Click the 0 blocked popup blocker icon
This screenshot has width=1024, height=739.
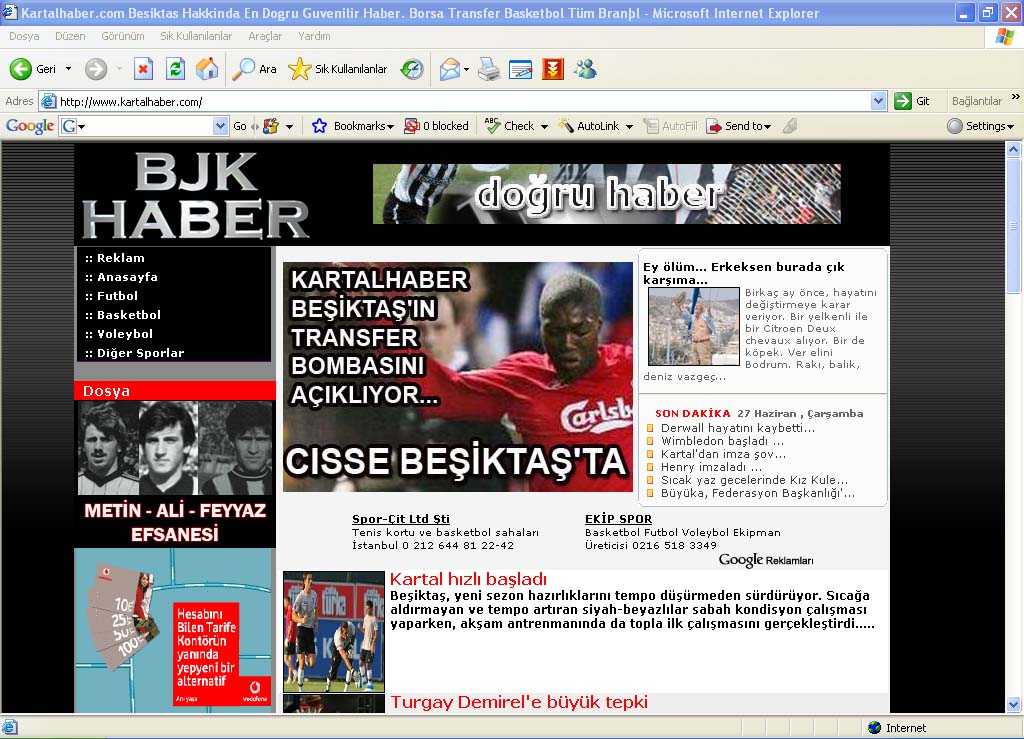tap(411, 126)
